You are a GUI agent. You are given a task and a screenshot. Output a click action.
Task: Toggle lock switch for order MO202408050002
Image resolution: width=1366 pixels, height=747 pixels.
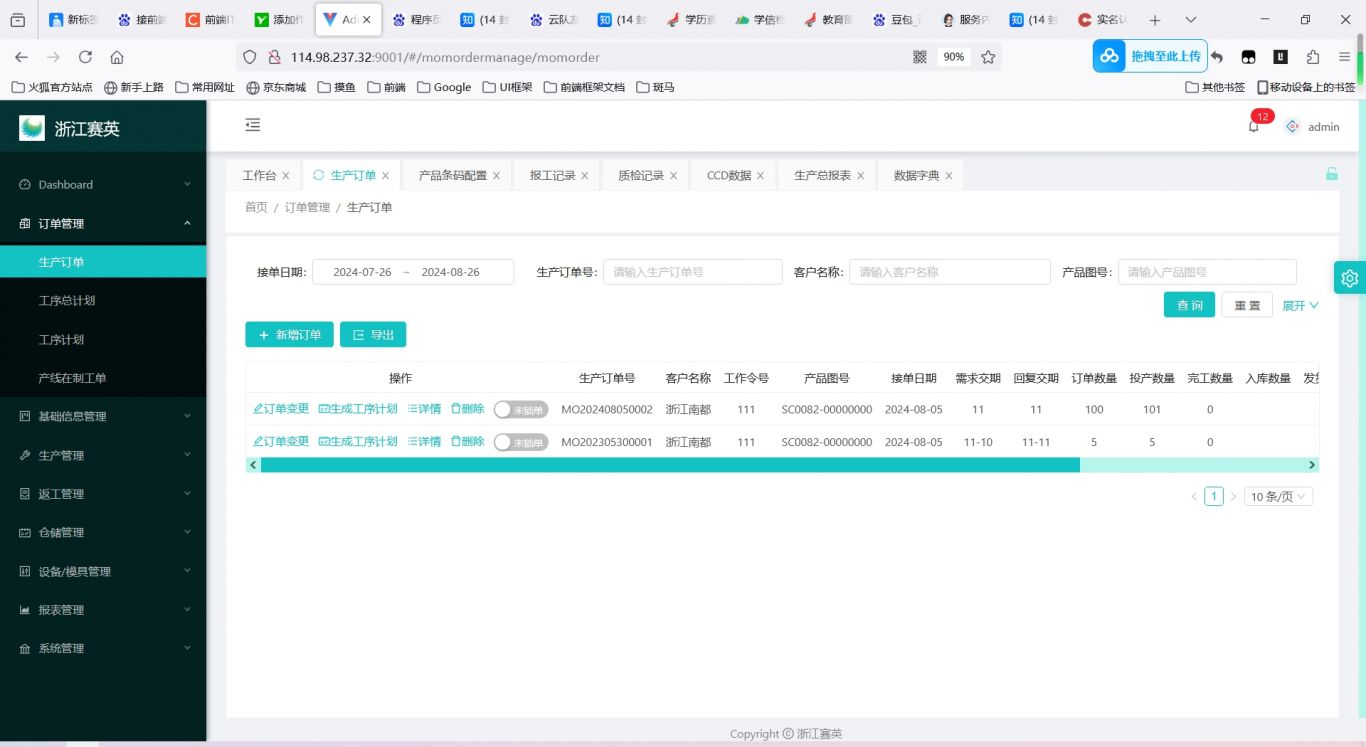[x=521, y=410]
